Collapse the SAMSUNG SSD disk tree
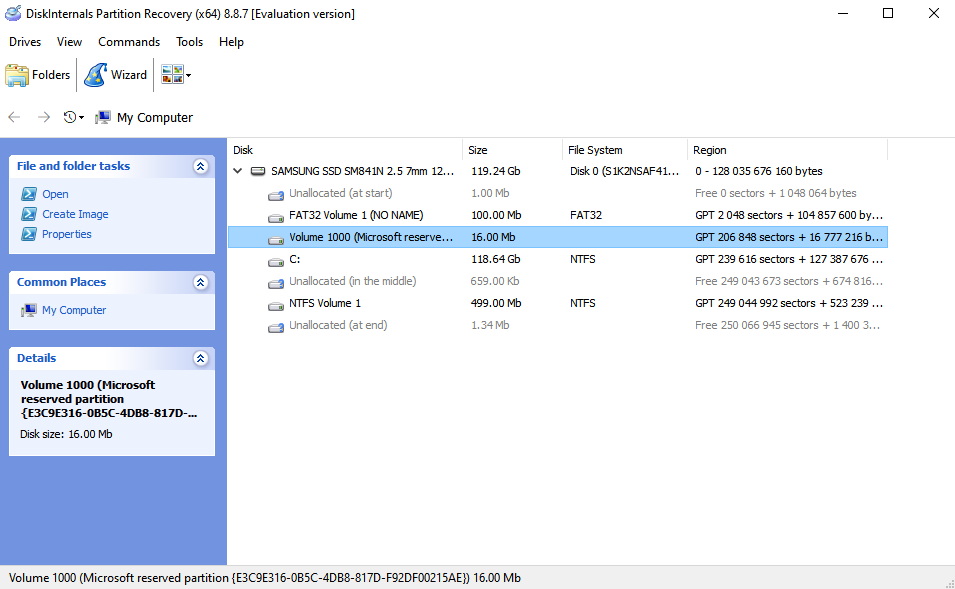Image resolution: width=955 pixels, height=589 pixels. click(238, 172)
